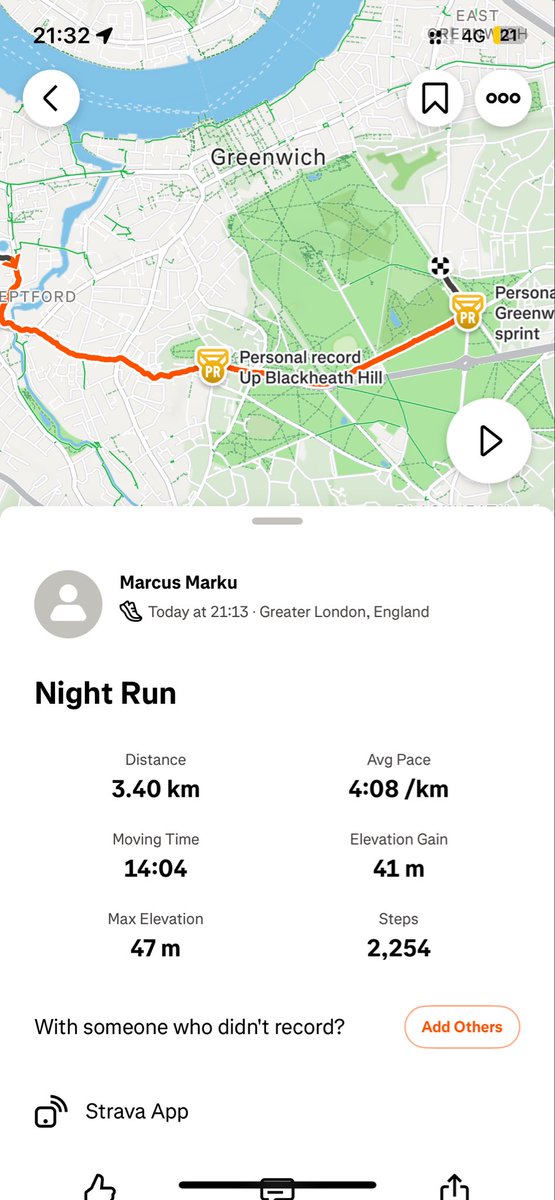
Task: Tap the Strava App device icon
Action: [x=51, y=1112]
